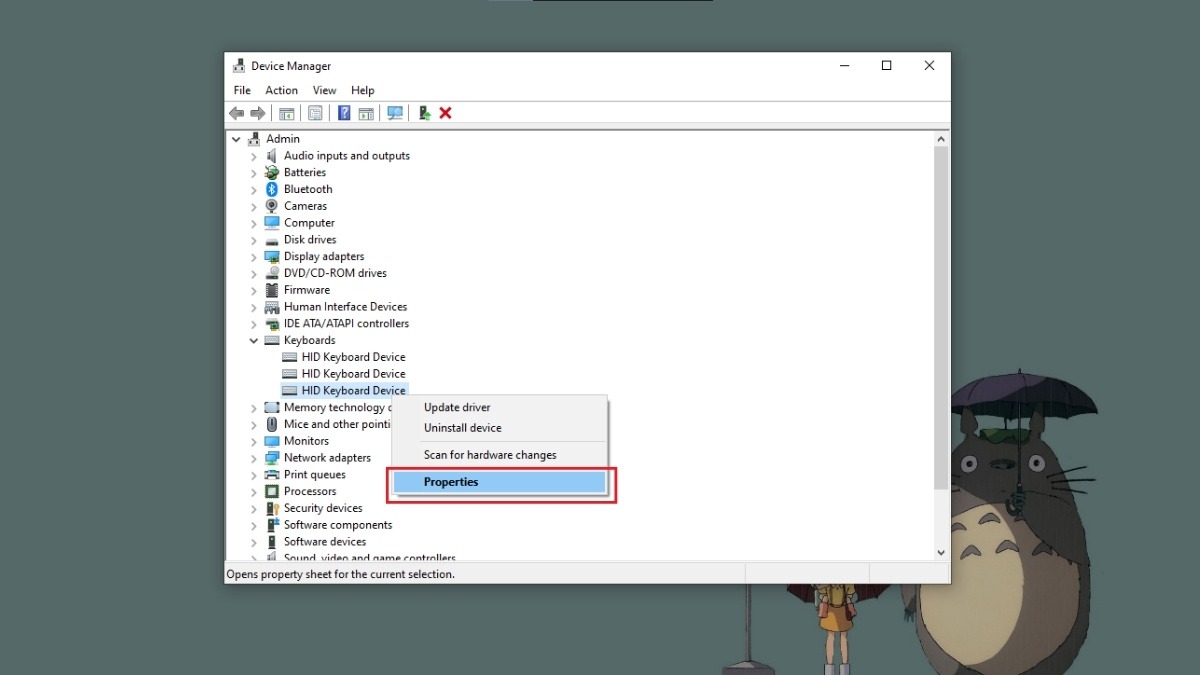Open Properties using the toolbar icon
Screen dimensions: 1200x675
[x=315, y=113]
